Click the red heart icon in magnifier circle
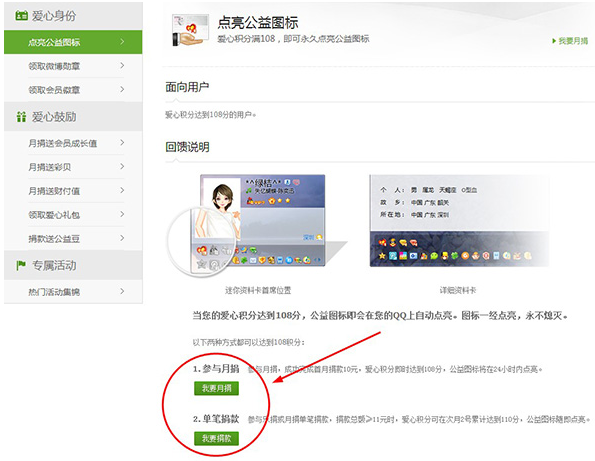Screen dimensions: 595x461 [202, 250]
